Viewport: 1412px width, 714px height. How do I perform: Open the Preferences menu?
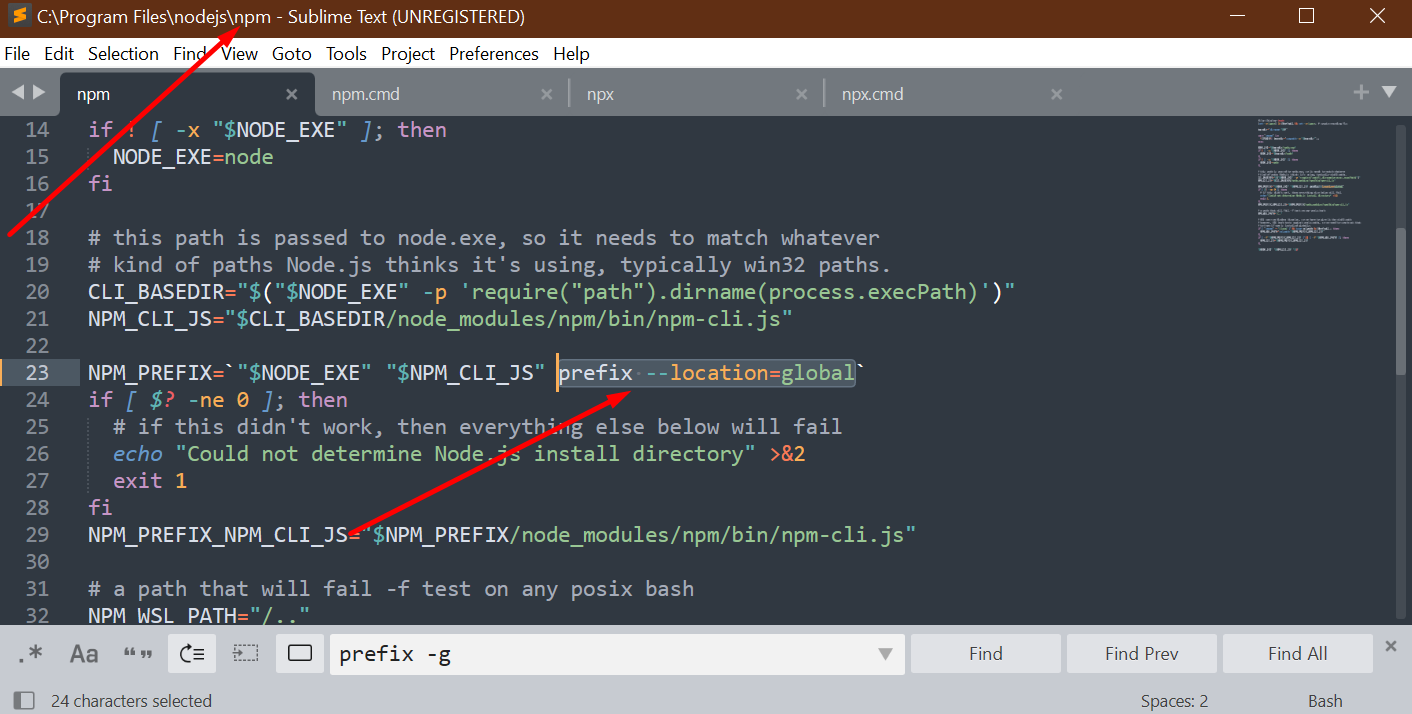[x=494, y=54]
